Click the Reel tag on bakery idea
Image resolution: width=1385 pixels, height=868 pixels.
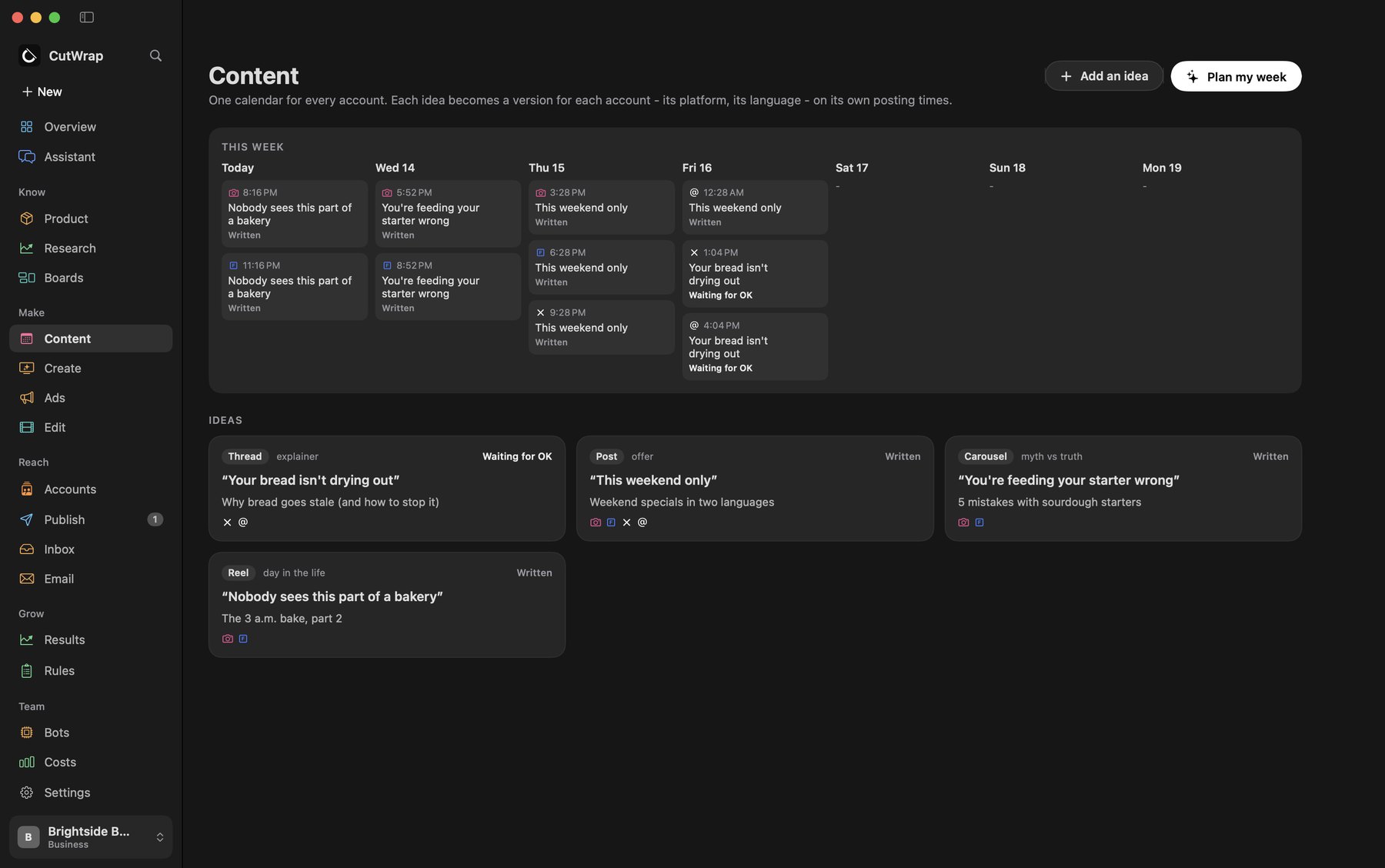[x=239, y=573]
